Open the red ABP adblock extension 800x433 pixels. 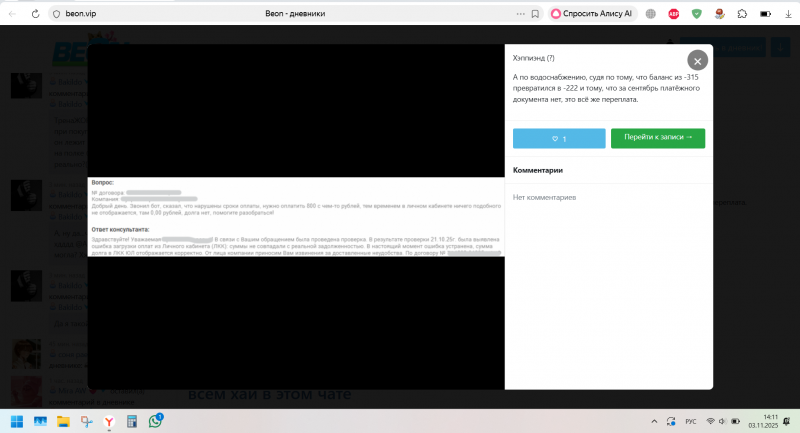click(674, 14)
